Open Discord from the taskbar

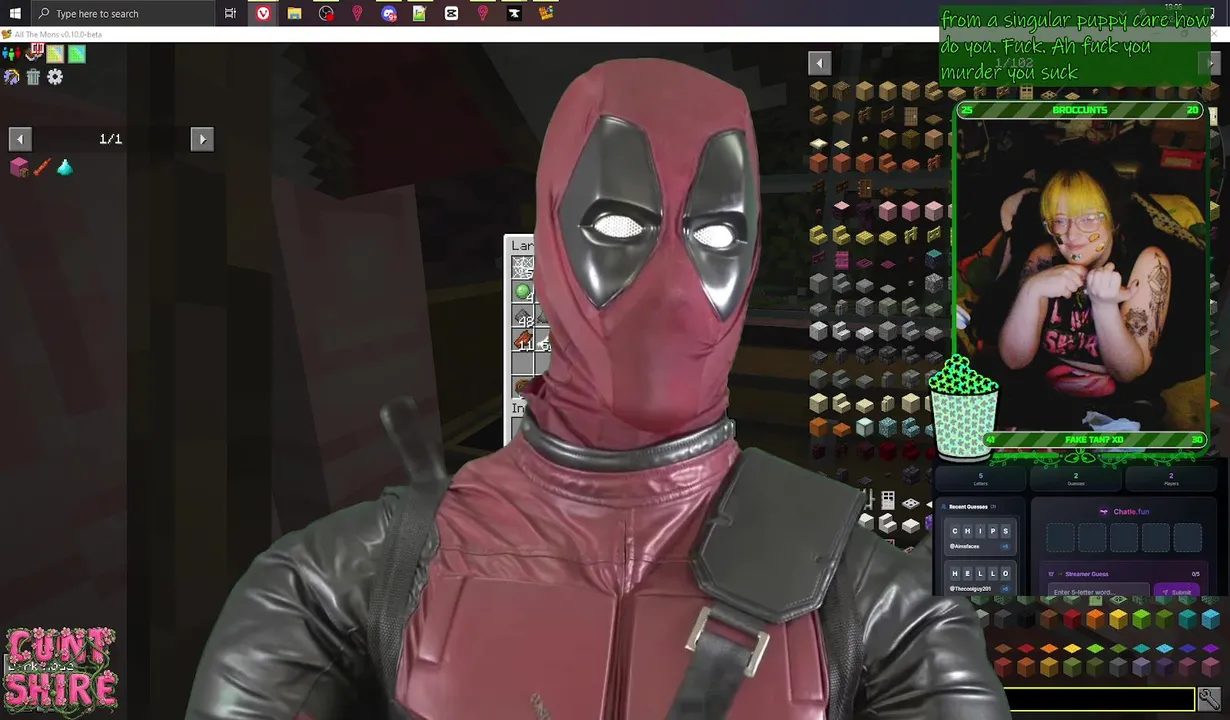click(389, 13)
